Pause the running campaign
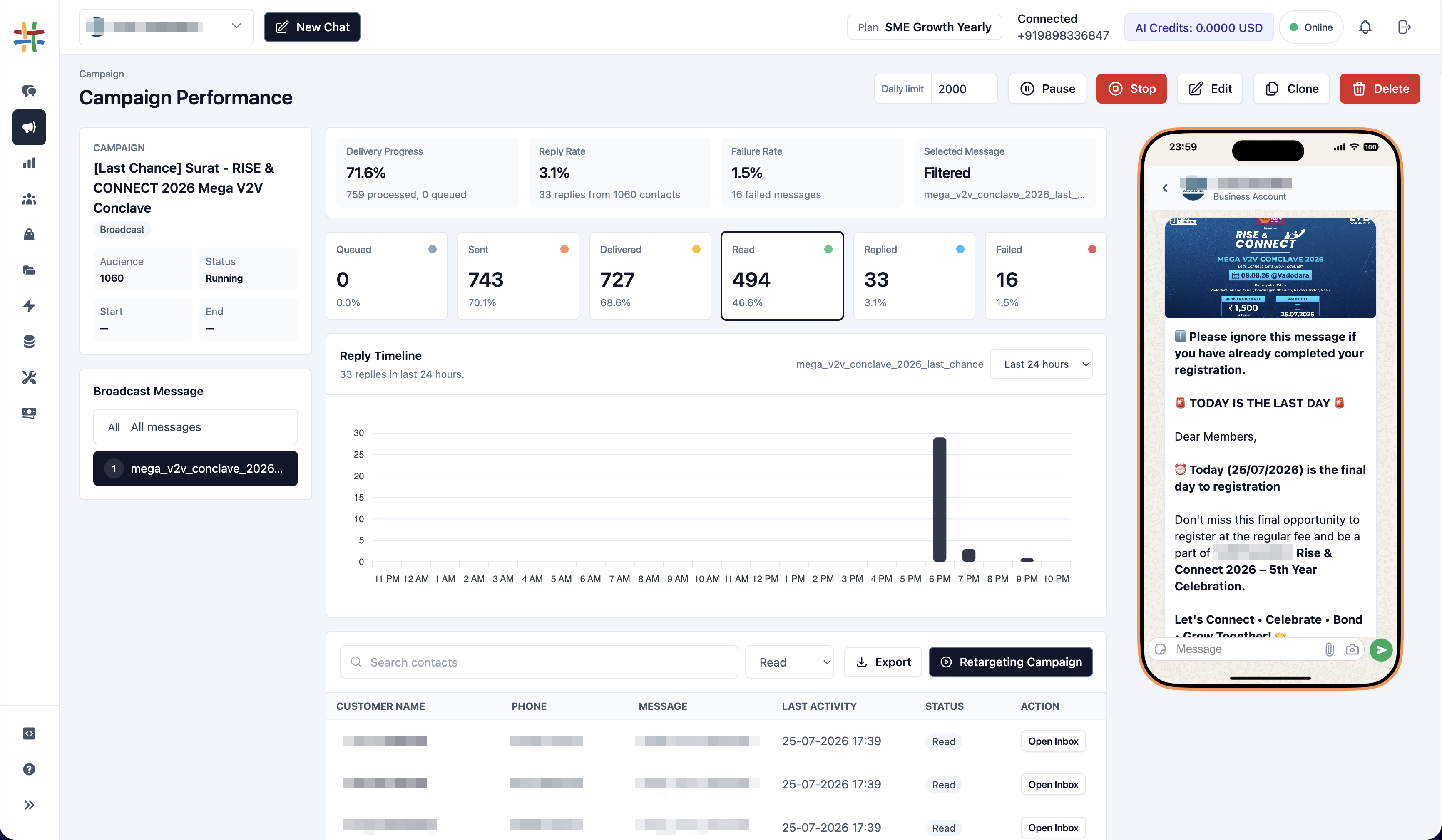This screenshot has height=840, width=1442. pyautogui.click(x=1047, y=89)
